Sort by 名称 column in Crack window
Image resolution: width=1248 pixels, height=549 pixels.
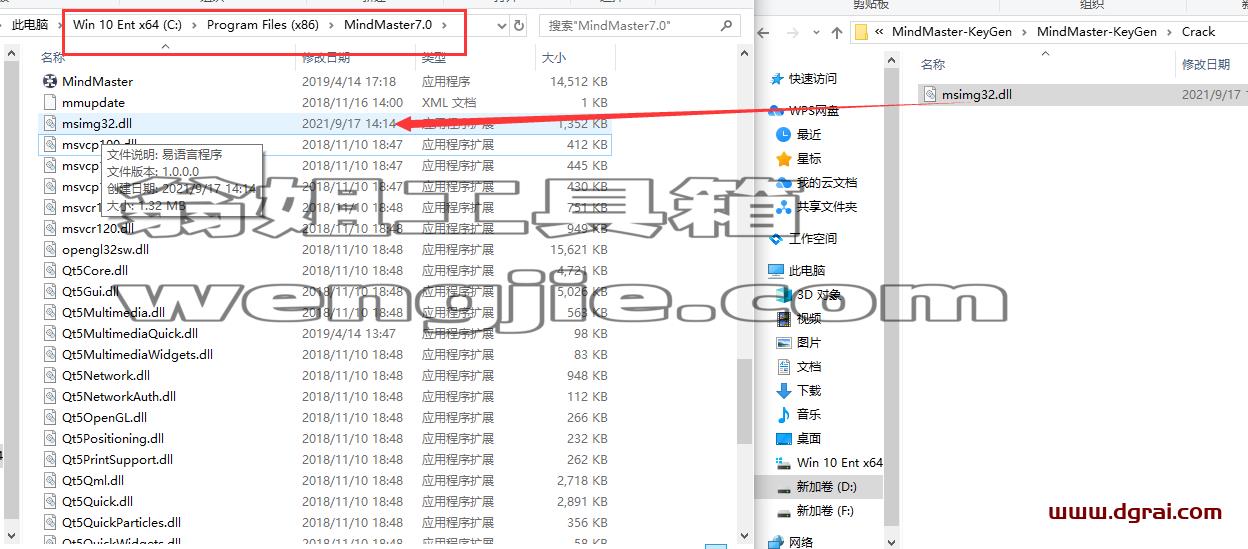pos(933,64)
